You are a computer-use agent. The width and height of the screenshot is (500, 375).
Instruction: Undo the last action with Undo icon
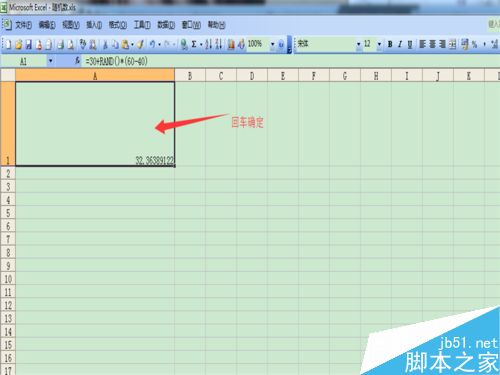152,44
